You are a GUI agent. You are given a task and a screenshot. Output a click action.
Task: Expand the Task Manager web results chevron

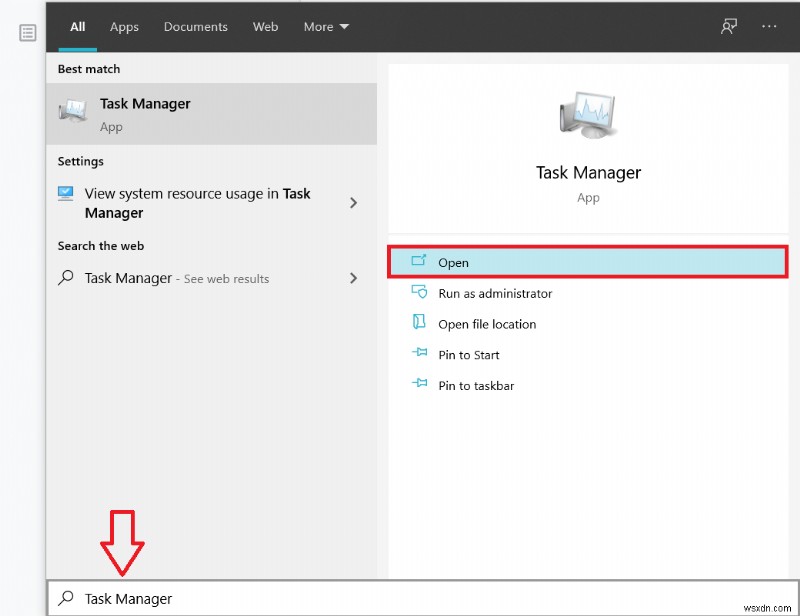[353, 278]
